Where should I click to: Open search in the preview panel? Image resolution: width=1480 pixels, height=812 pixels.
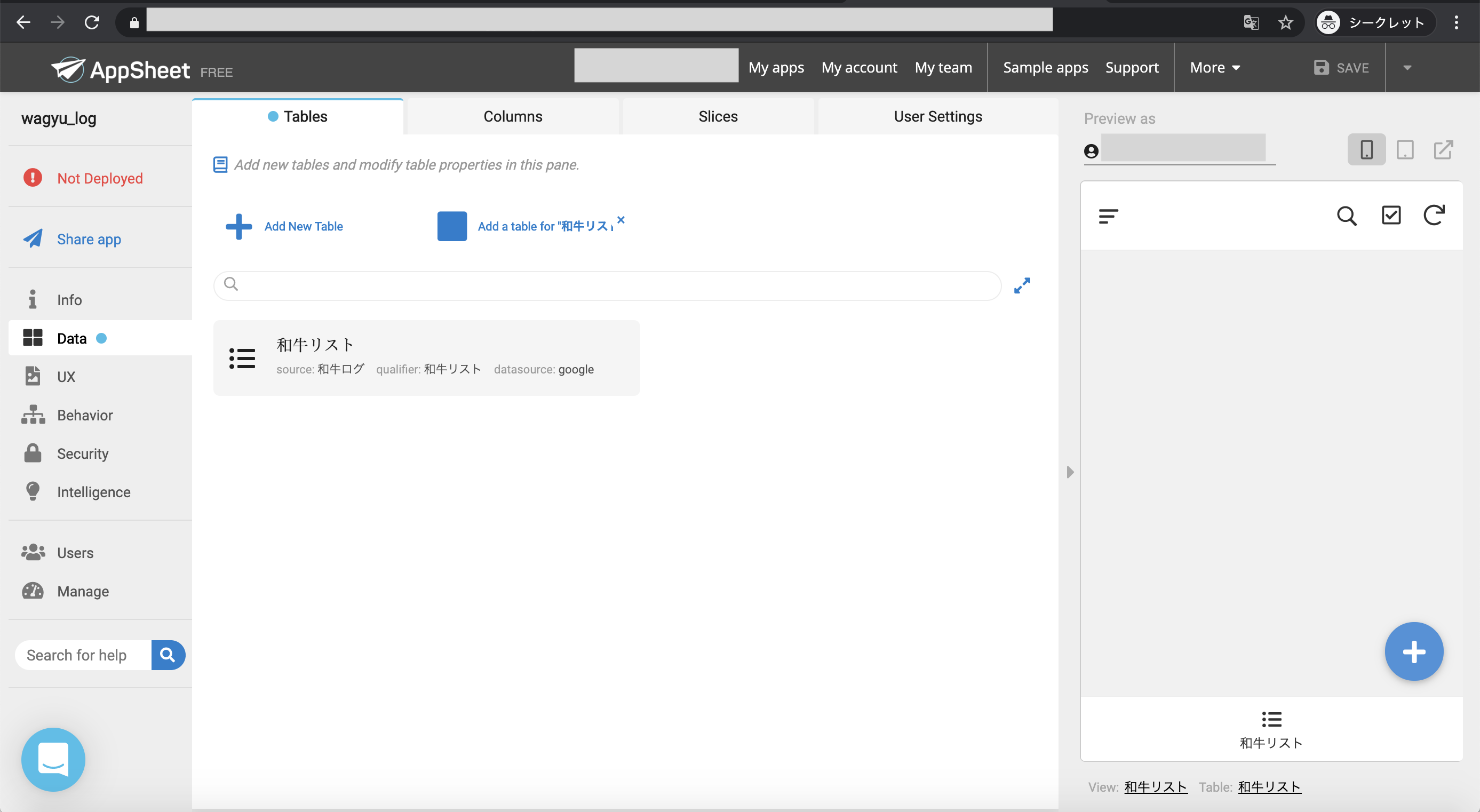(1347, 216)
